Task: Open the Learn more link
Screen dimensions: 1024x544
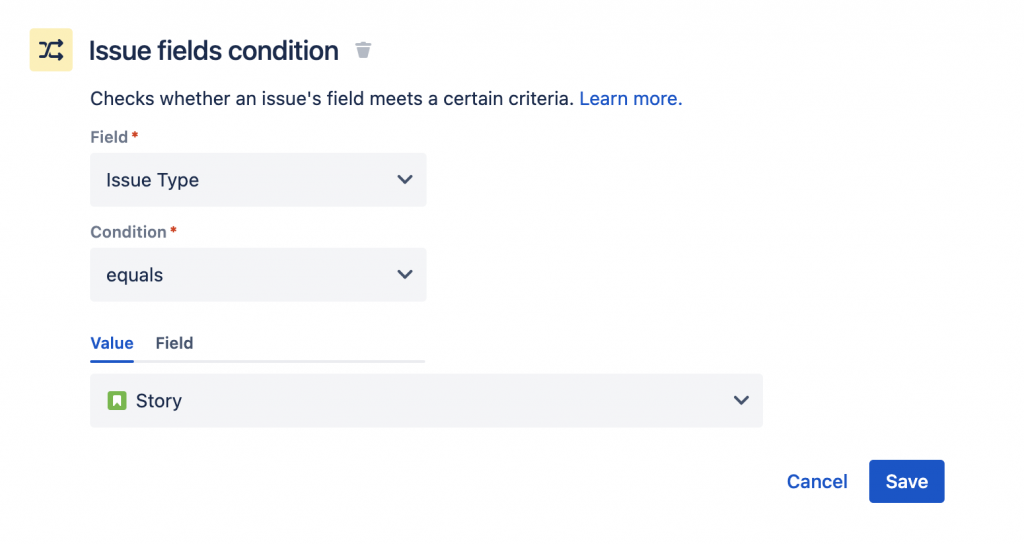Action: [x=630, y=99]
